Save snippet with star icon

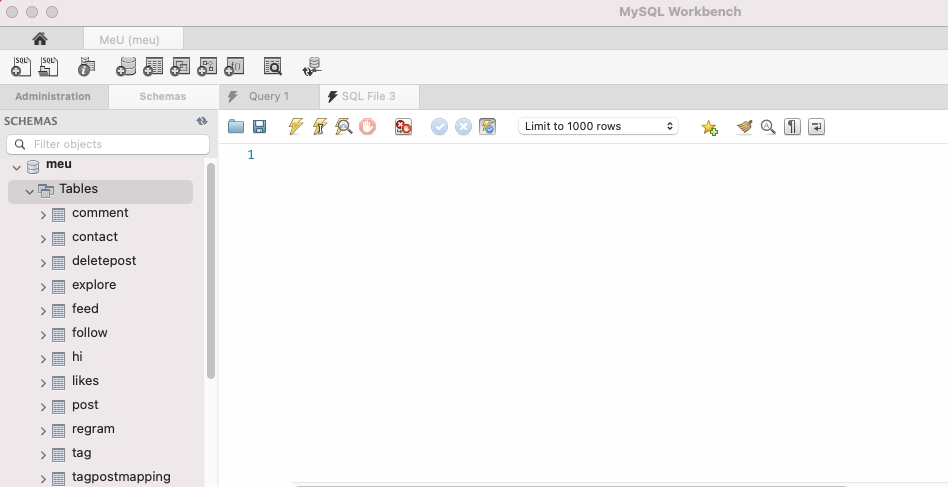(x=709, y=127)
